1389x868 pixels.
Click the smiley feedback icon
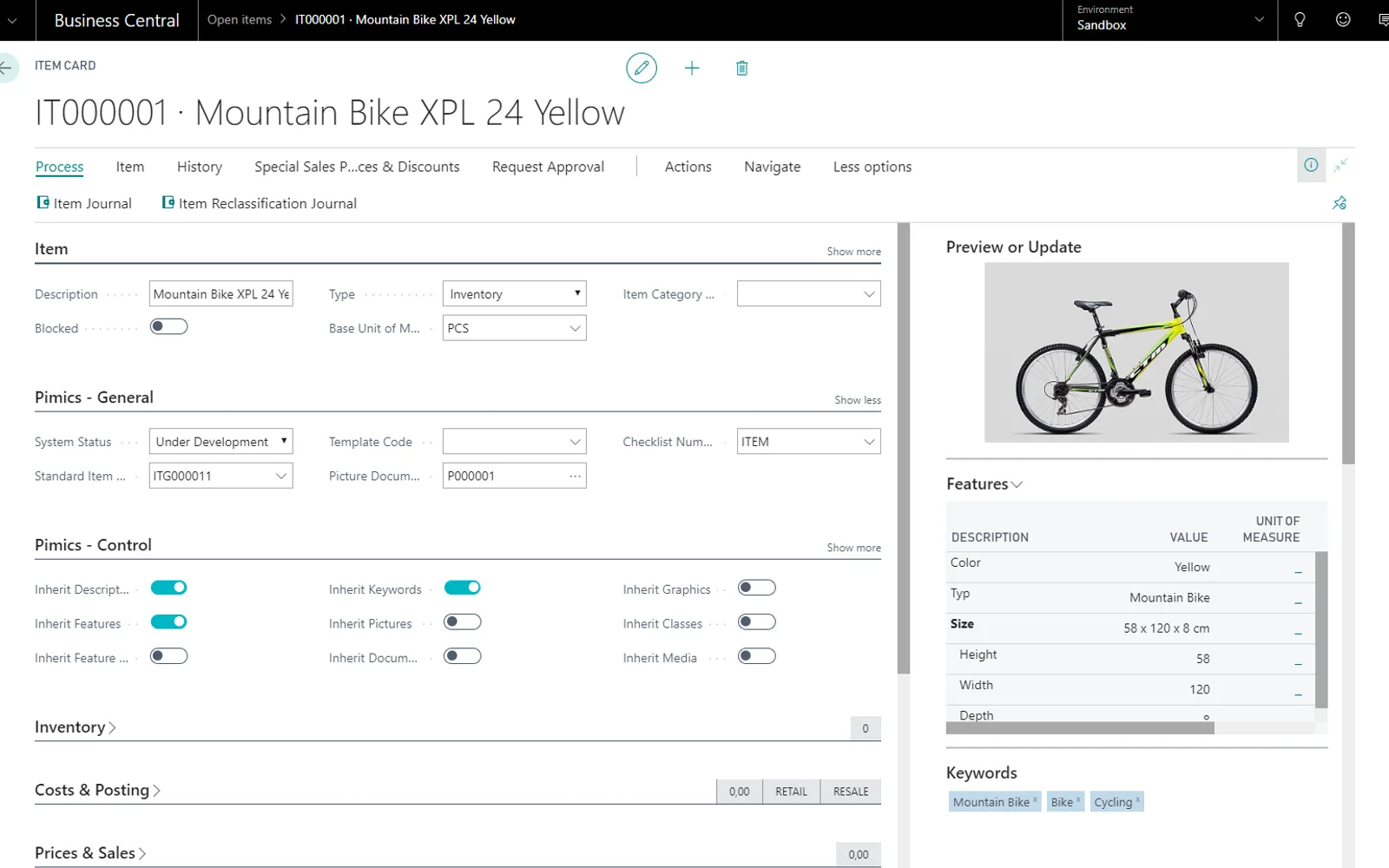(x=1343, y=19)
